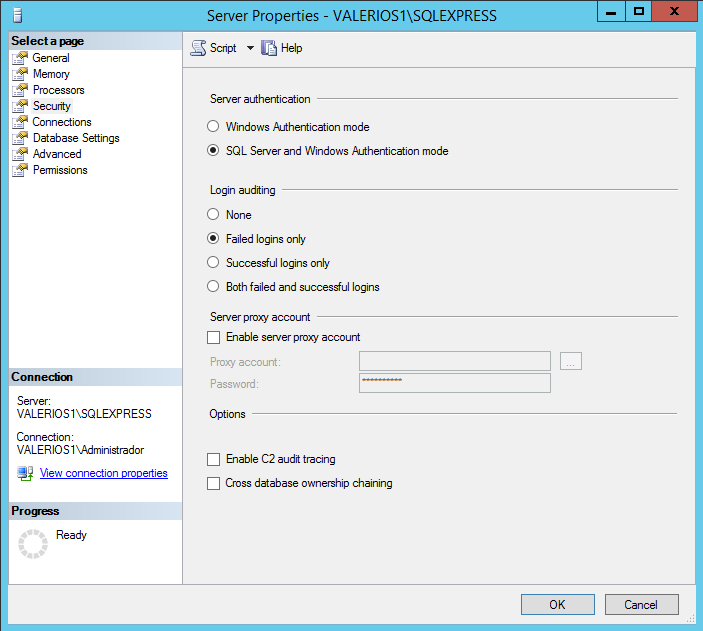Click the Ready status text
The image size is (703, 631).
tap(71, 535)
